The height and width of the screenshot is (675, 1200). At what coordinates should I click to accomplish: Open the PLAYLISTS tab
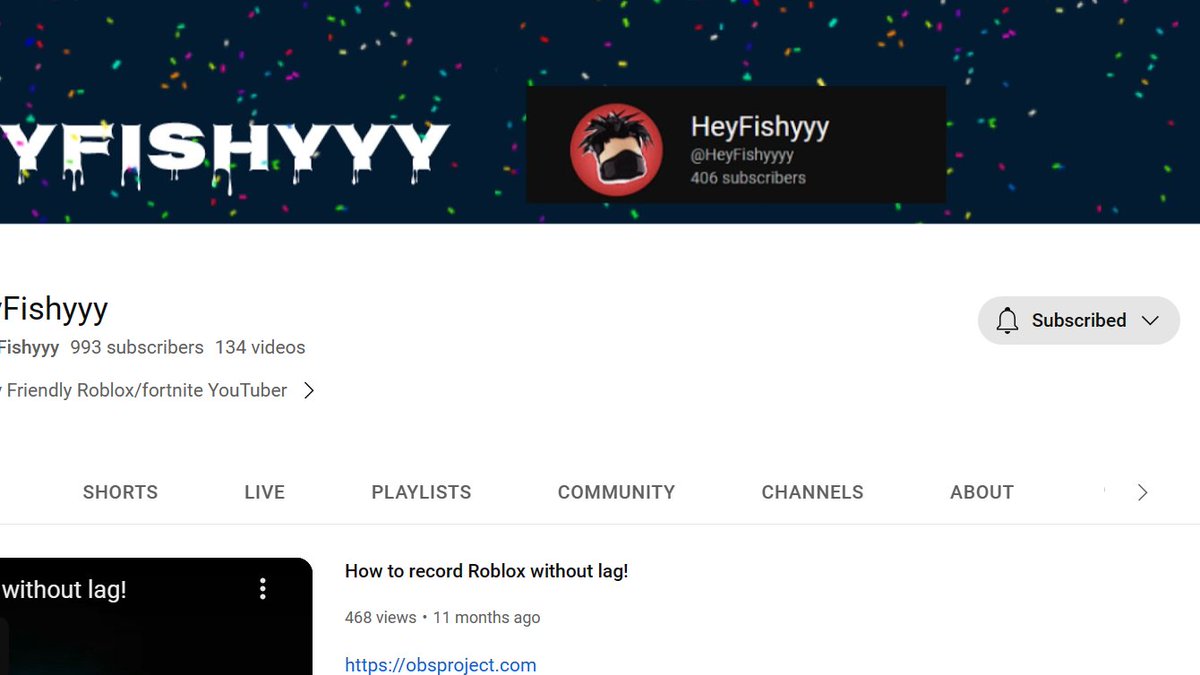[421, 492]
